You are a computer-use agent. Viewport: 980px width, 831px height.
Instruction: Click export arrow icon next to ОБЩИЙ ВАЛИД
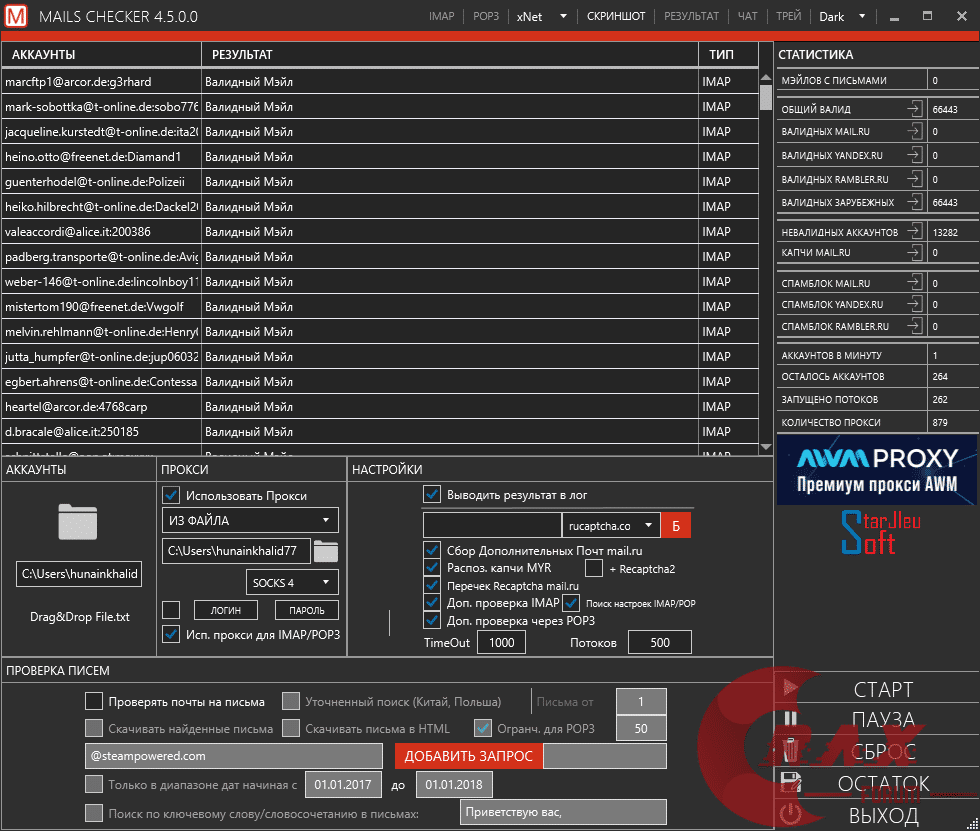coord(914,108)
